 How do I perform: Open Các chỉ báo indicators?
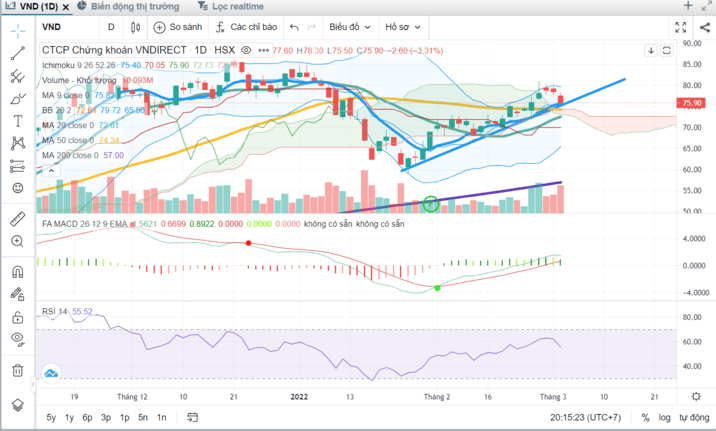pos(246,27)
